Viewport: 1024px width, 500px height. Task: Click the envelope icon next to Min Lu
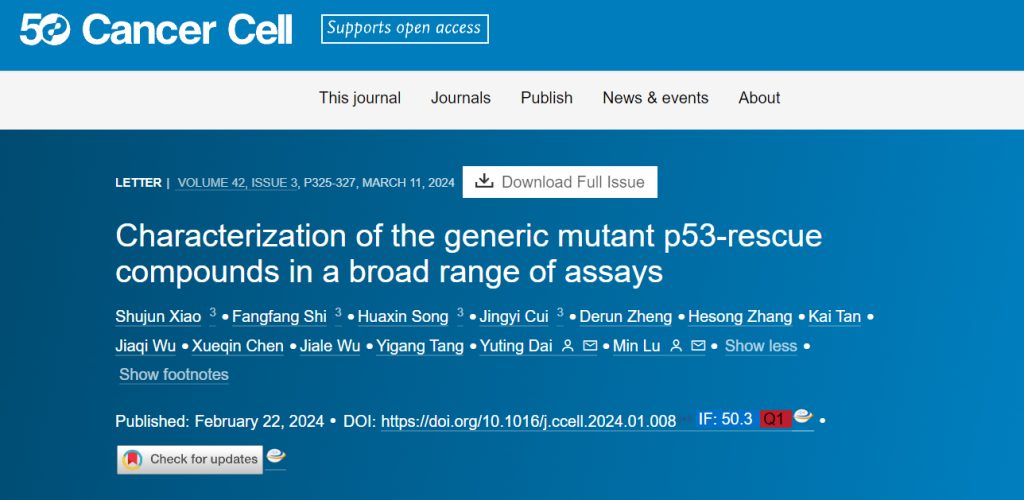(x=698, y=346)
